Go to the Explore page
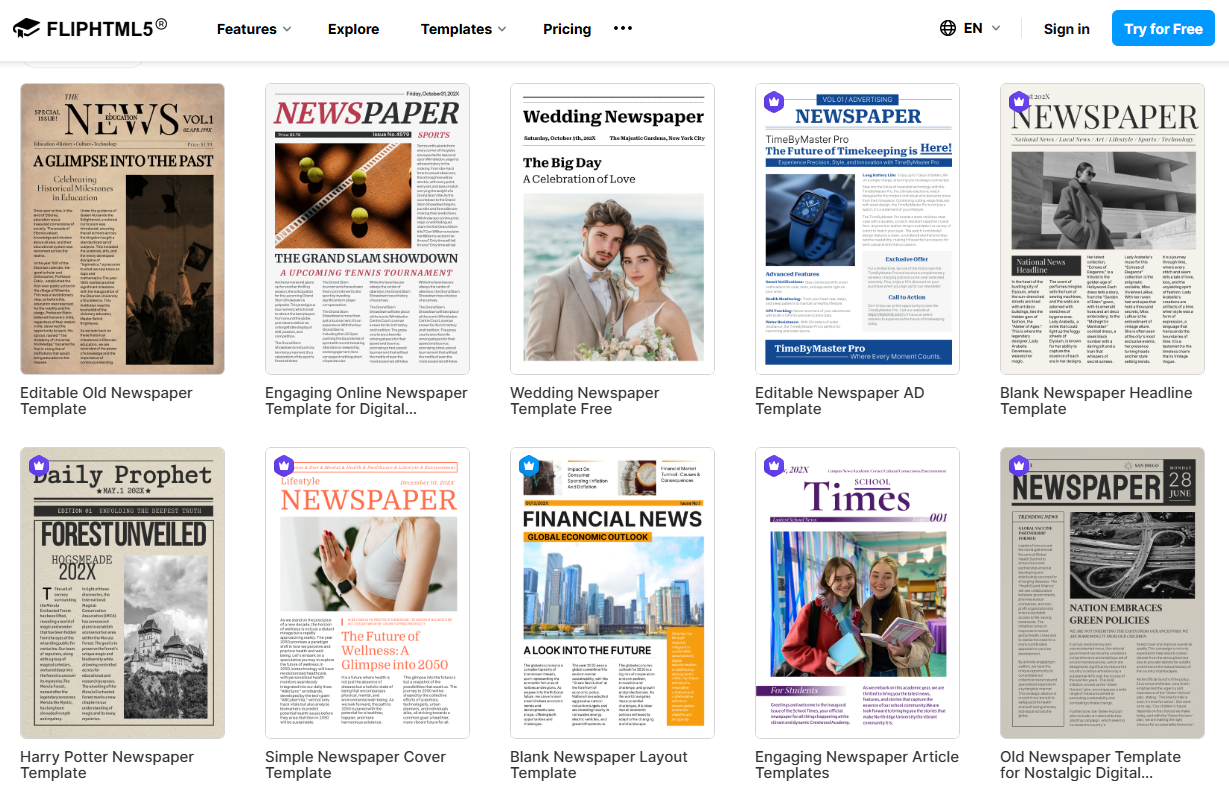This screenshot has width=1229, height=794. 353,29
